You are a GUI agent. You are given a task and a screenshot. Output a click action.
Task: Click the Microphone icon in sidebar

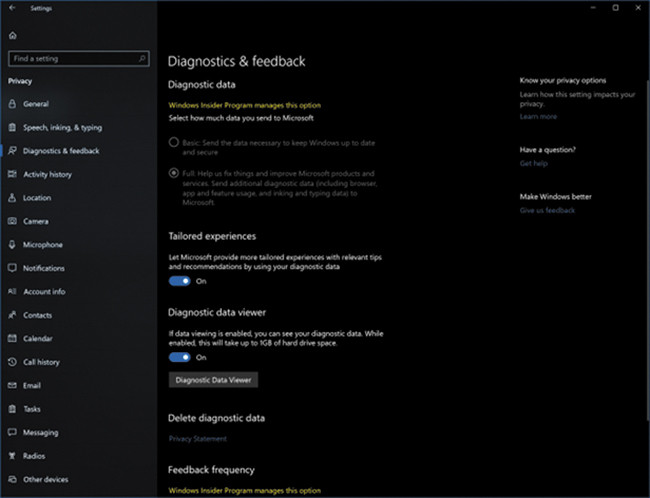(12, 245)
